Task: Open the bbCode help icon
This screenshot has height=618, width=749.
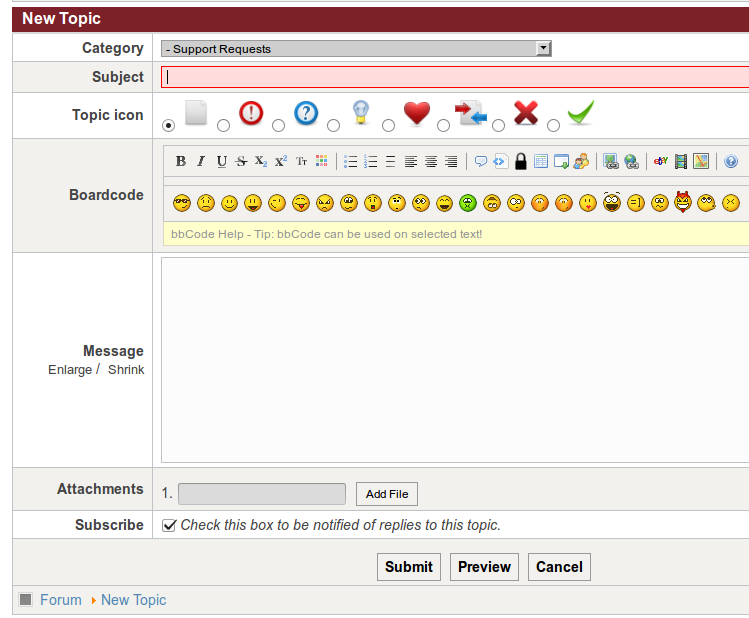Action: [x=731, y=161]
